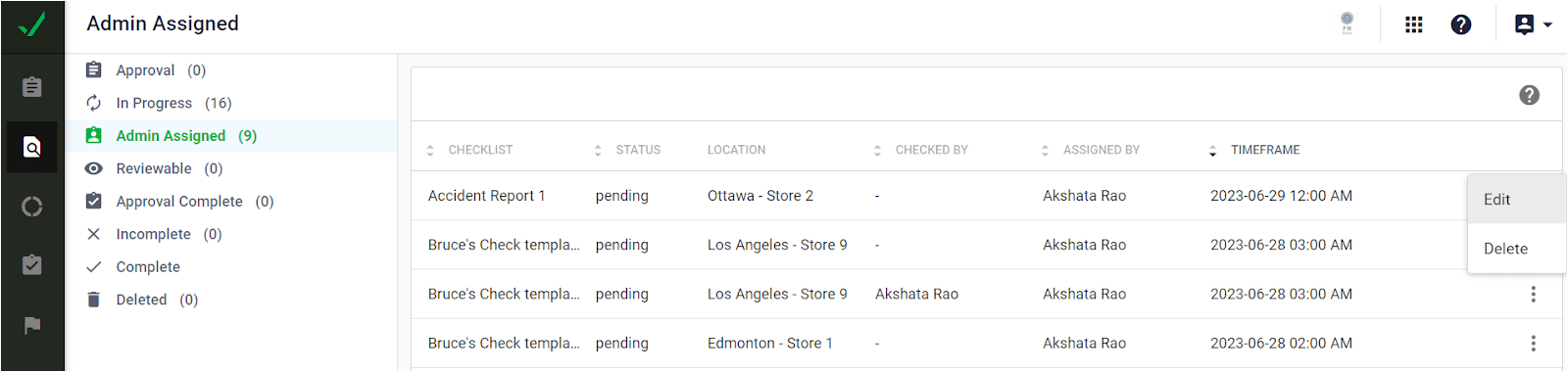Sort by STATUS column

click(627, 150)
